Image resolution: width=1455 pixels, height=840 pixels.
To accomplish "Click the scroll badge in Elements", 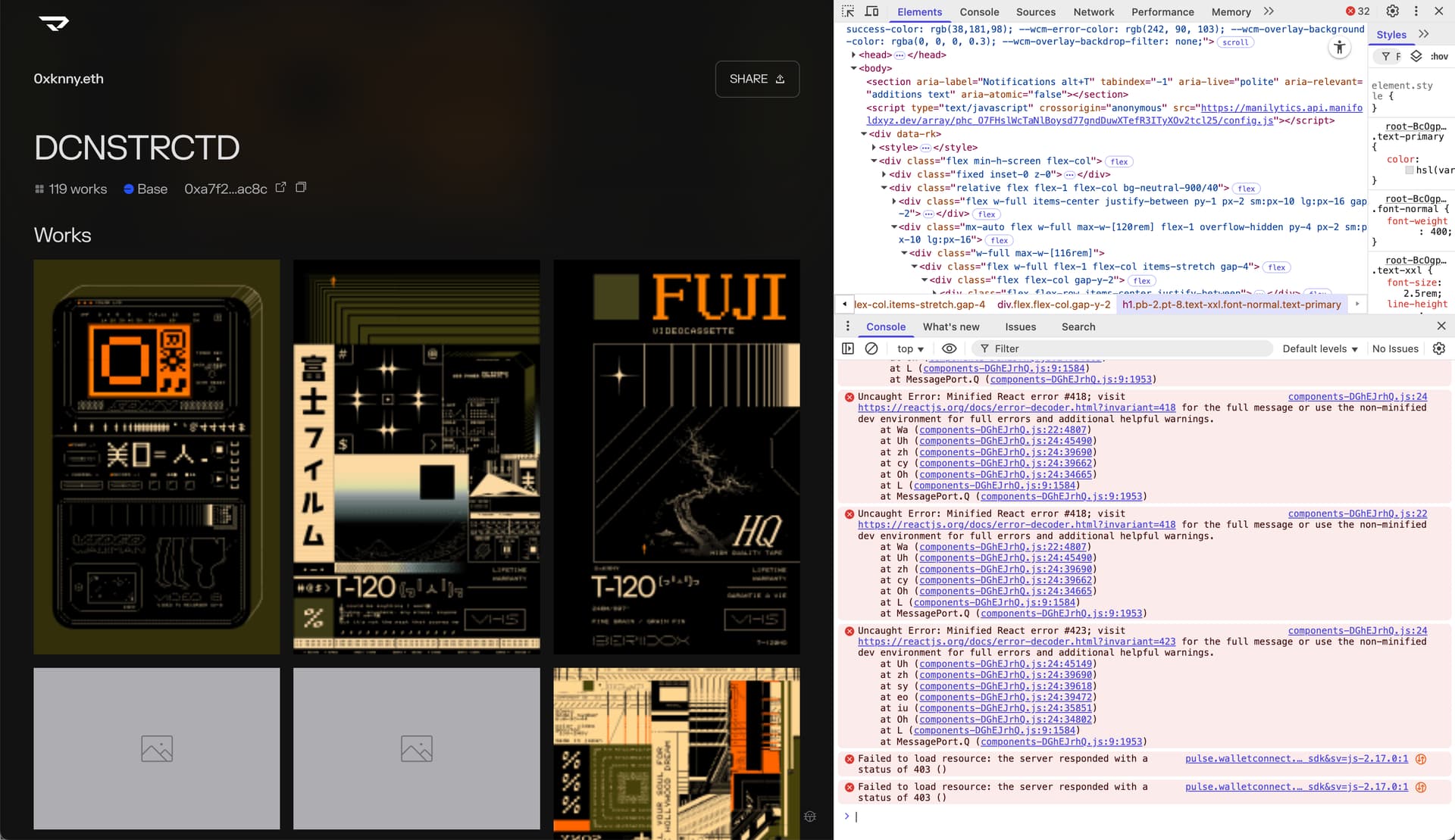I will [1235, 42].
